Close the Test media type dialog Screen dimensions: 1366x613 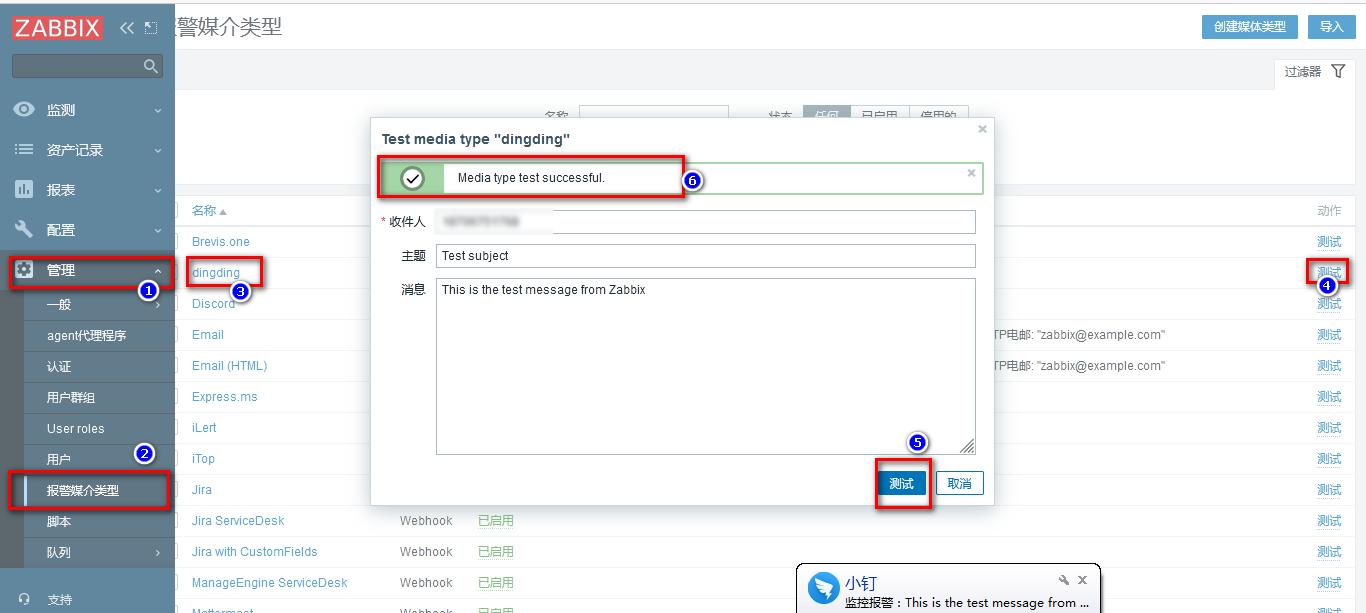coord(982,129)
